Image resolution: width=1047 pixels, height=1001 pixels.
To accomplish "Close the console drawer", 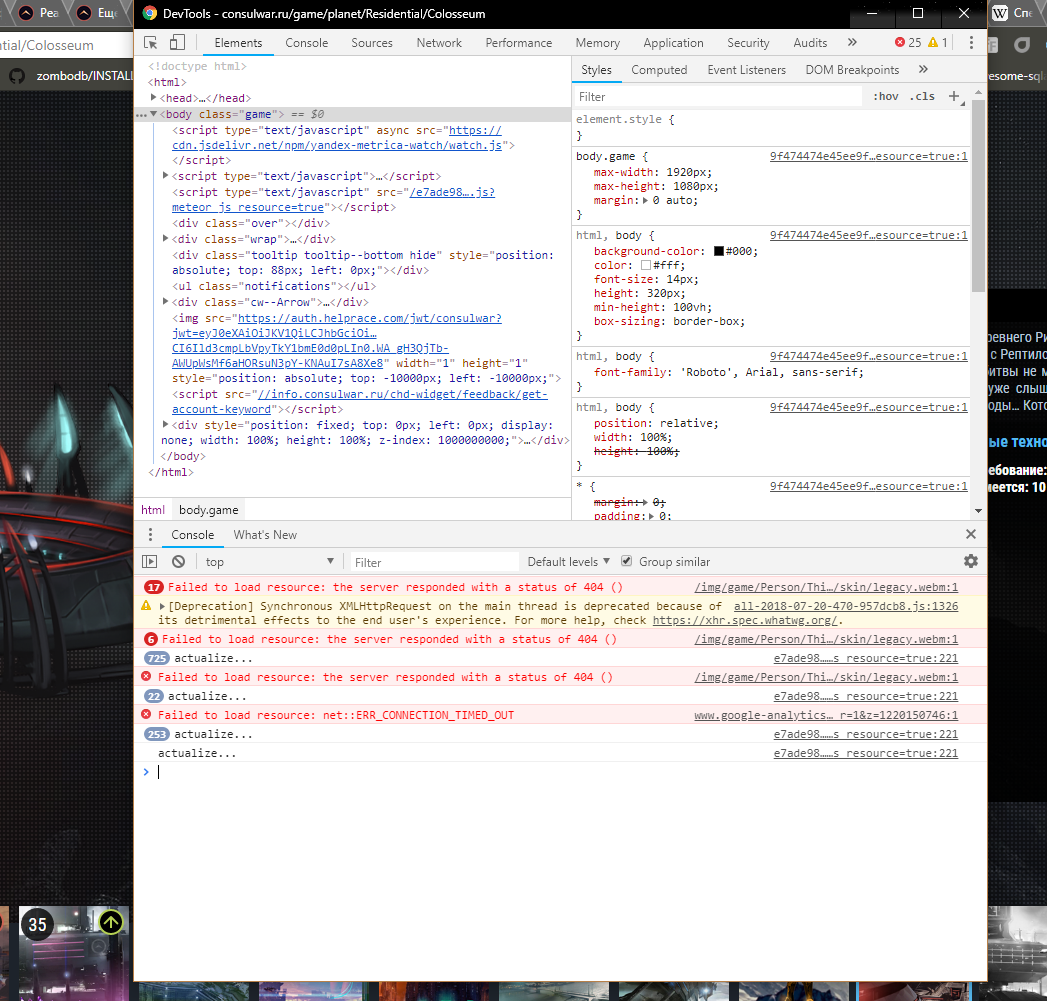I will click(970, 535).
